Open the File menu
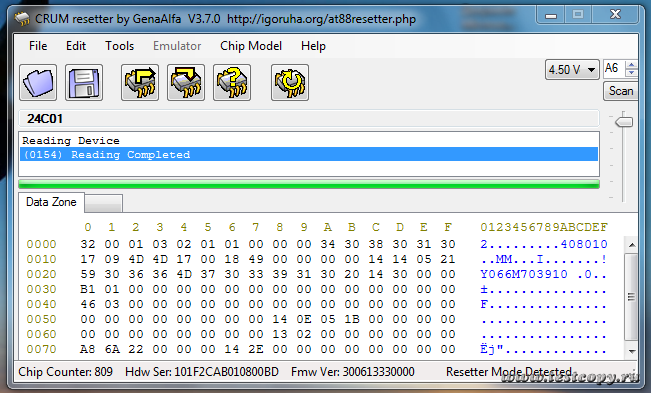651x393 pixels. click(x=38, y=46)
